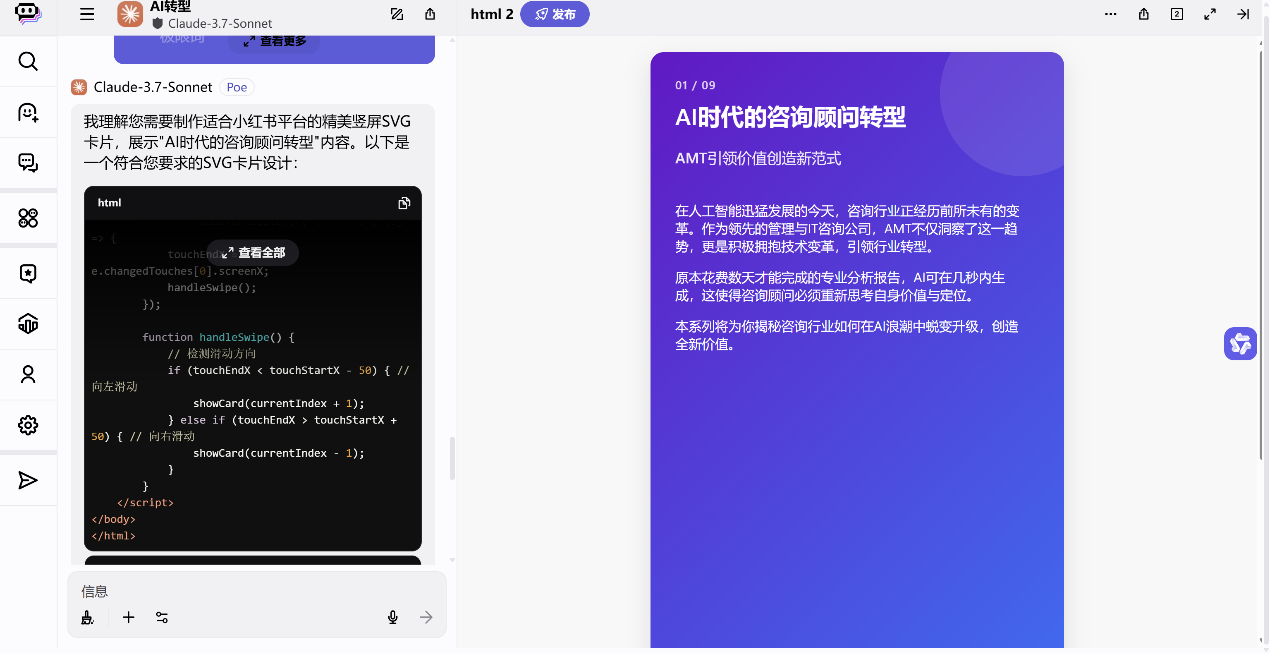
Task: Open the version number 2 icon
Action: (x=1177, y=14)
